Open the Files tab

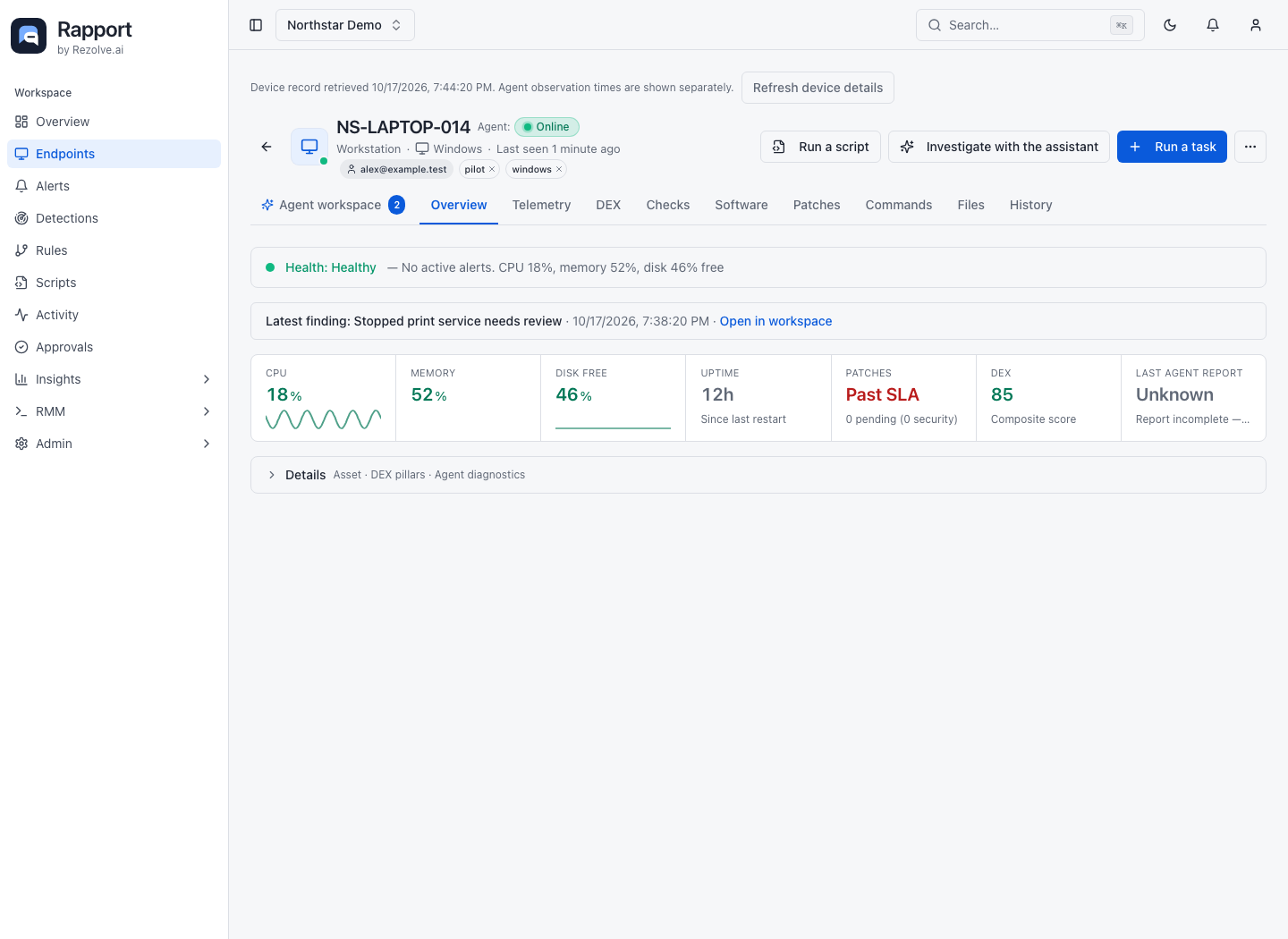pyautogui.click(x=970, y=205)
